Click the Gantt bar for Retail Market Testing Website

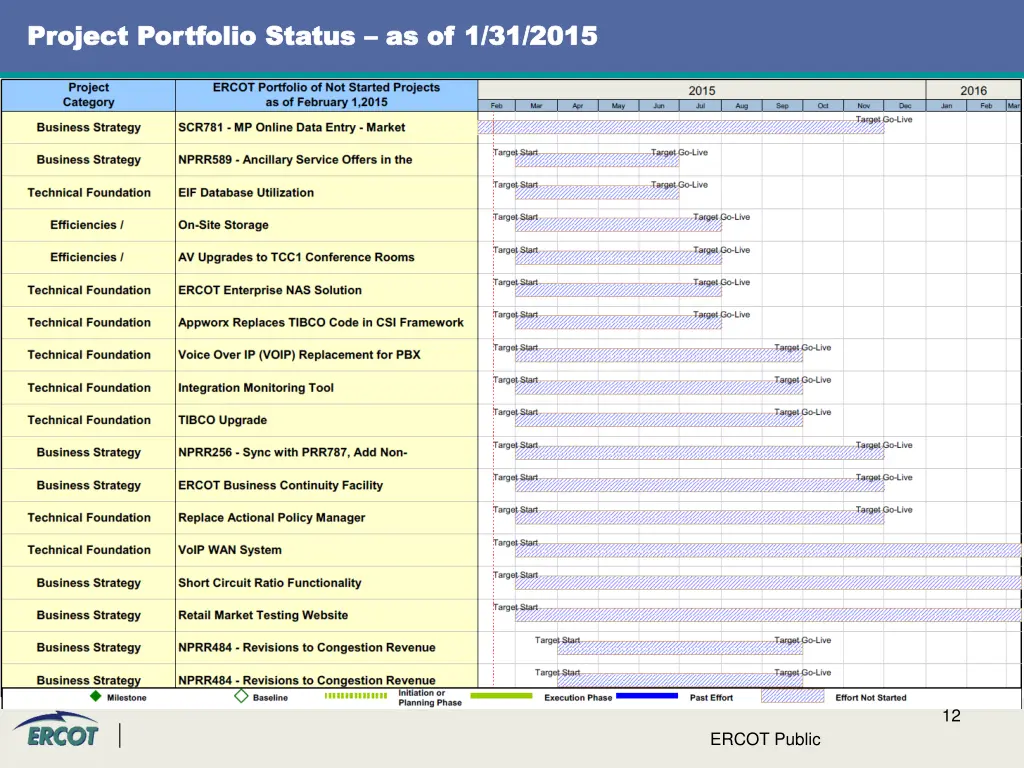768,615
